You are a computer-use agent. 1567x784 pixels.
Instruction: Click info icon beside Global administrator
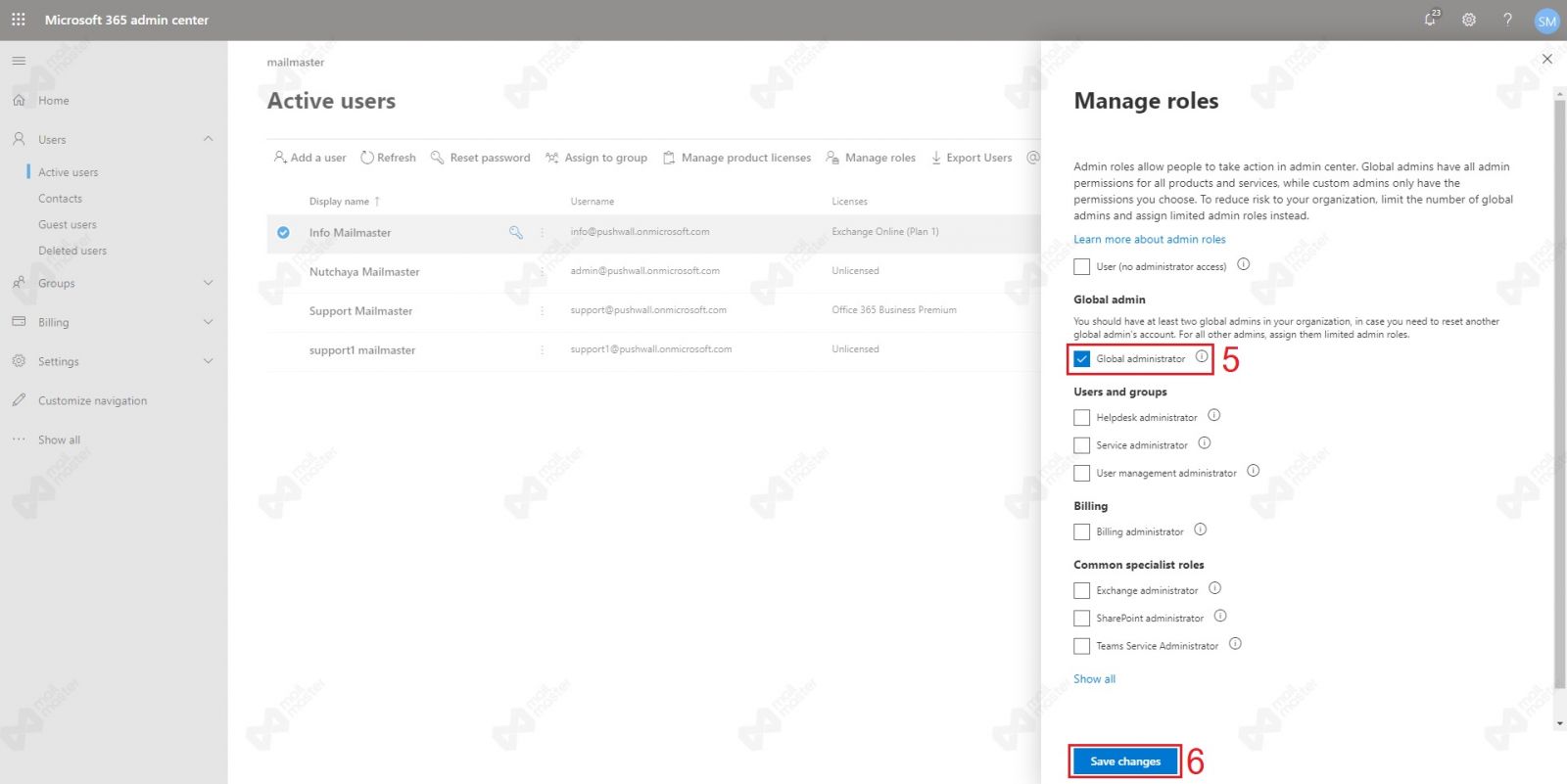coord(1202,357)
